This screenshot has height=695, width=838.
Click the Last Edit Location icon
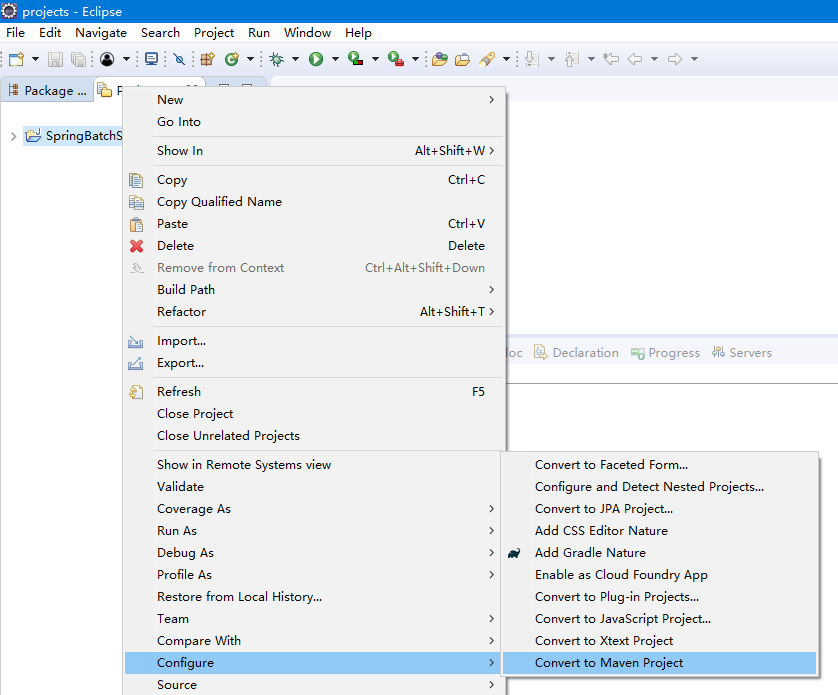coord(611,59)
